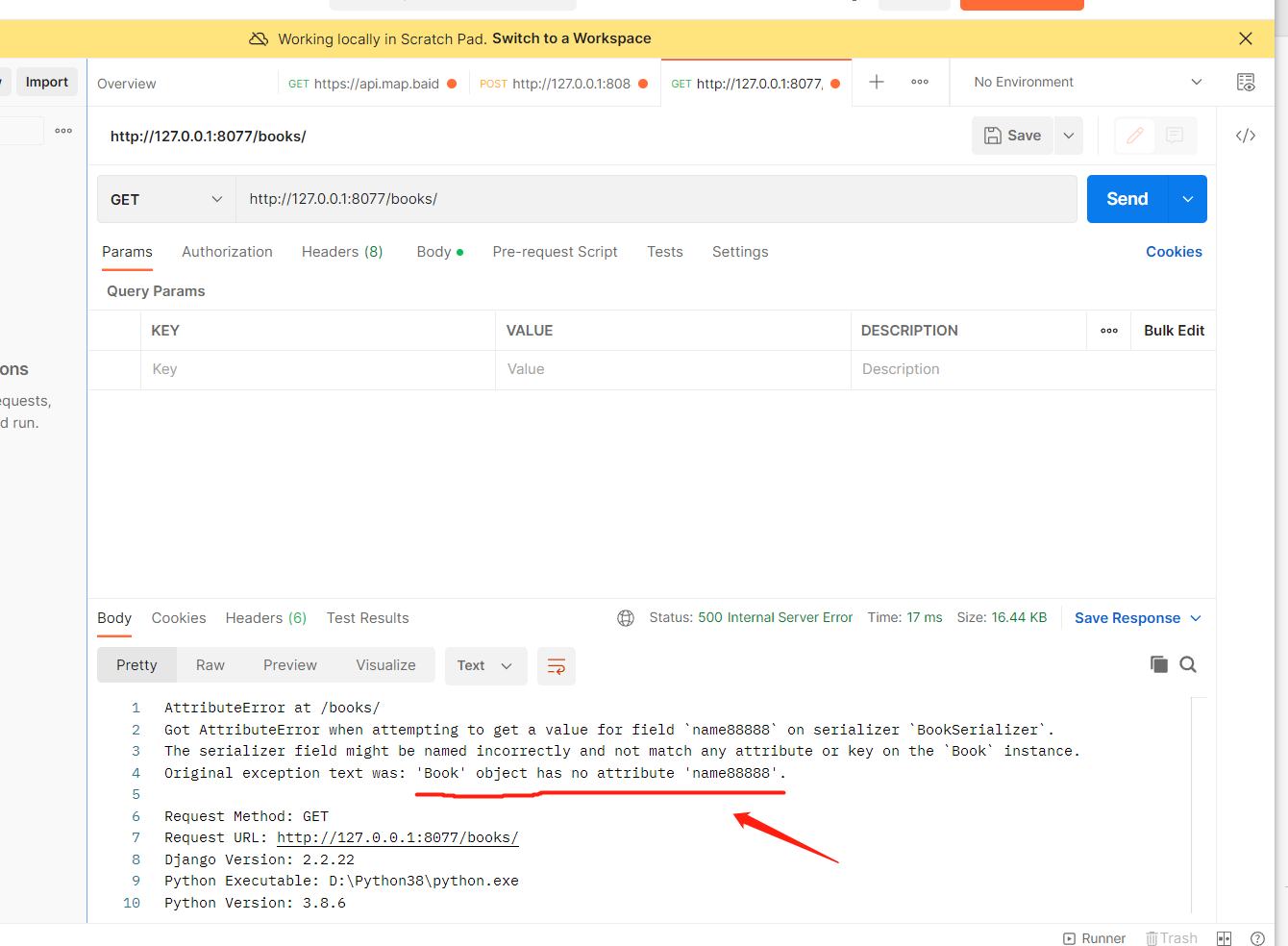
Task: Open the HTTP method GET dropdown
Action: click(x=166, y=199)
